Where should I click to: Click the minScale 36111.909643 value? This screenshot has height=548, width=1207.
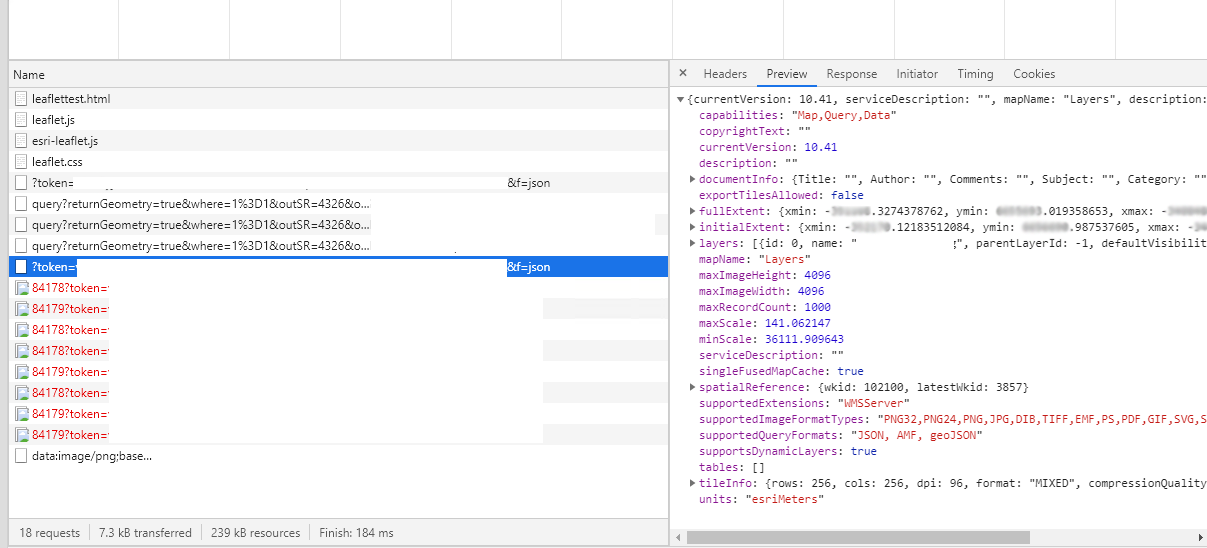coord(804,339)
